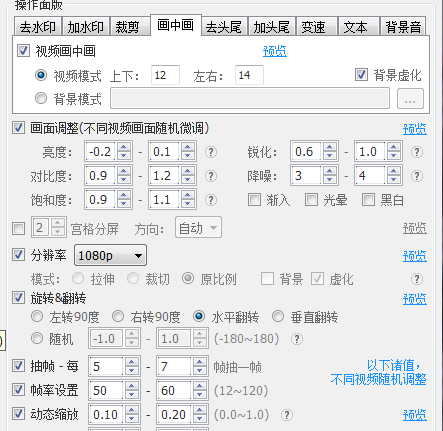Click 锐化 maximum field 1.0
This screenshot has height=431, width=443.
pos(371,152)
